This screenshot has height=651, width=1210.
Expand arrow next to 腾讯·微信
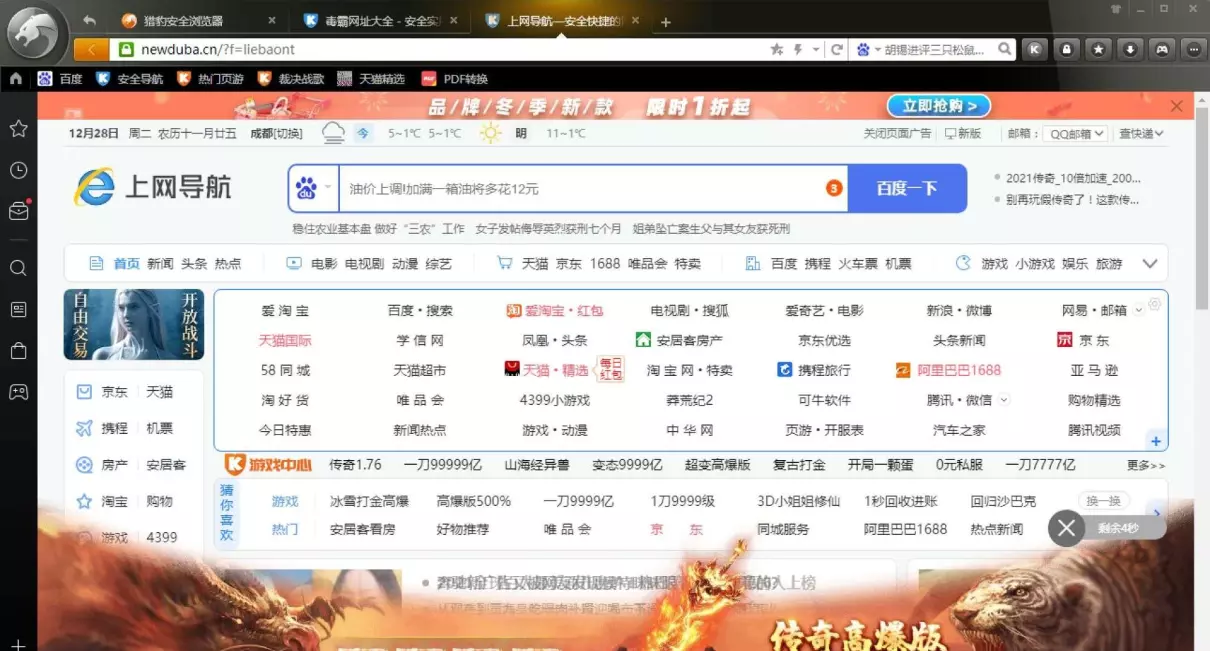[x=1004, y=400]
